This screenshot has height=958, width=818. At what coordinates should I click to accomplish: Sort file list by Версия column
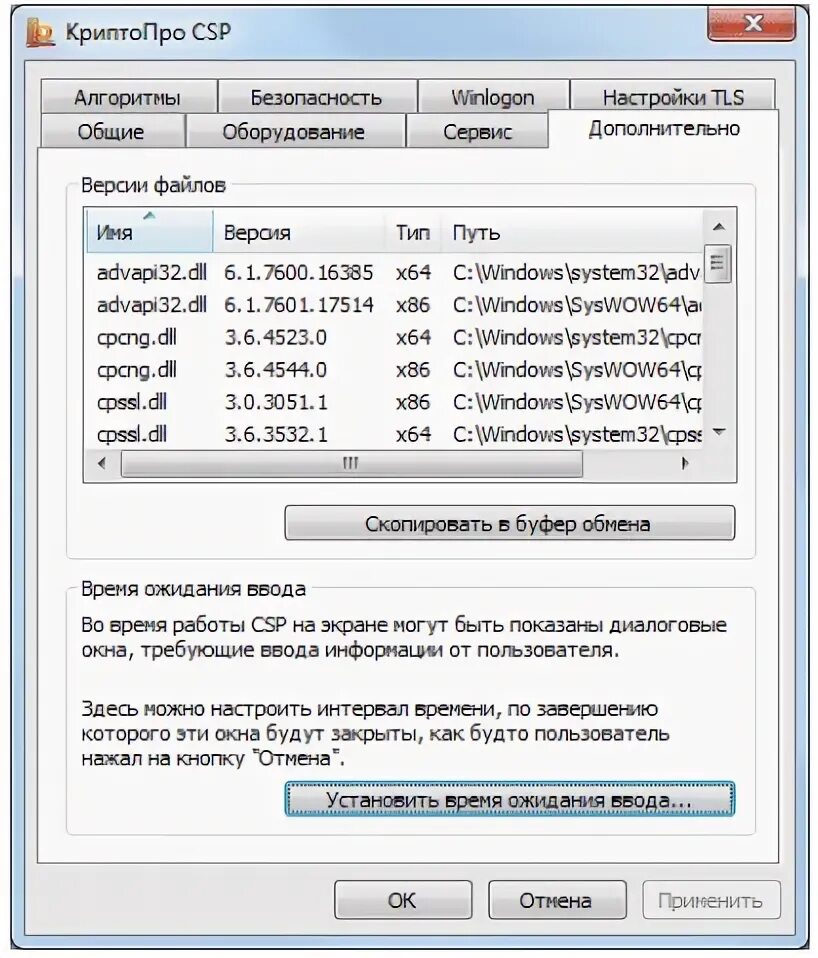point(299,232)
